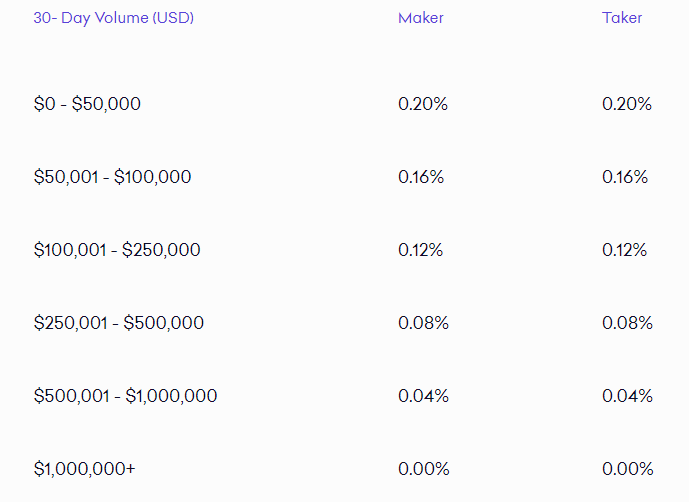Select the $250,001 - $500,000 volume tier
Viewport: 689px width, 502px height.
point(119,323)
